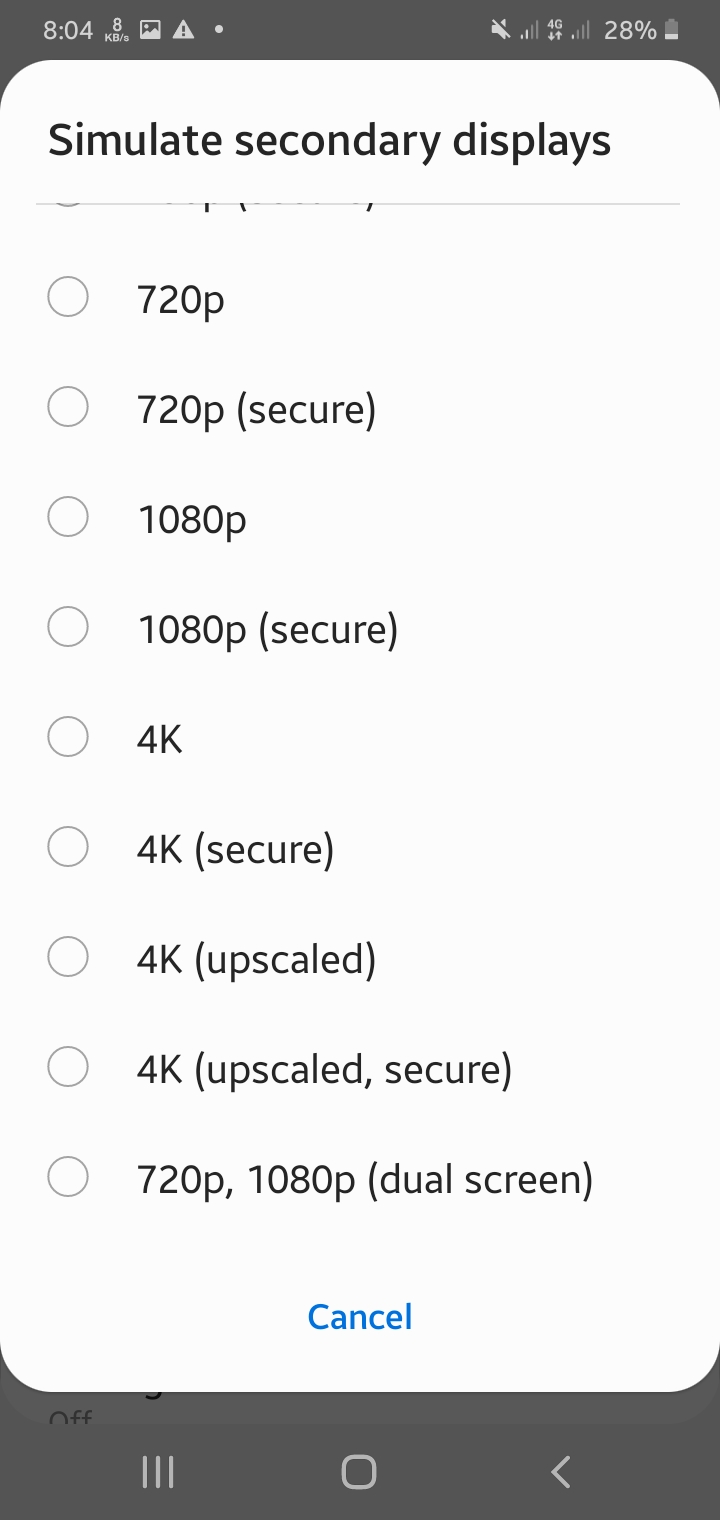Select the 1080p radio button
This screenshot has width=720, height=1520.
point(68,517)
